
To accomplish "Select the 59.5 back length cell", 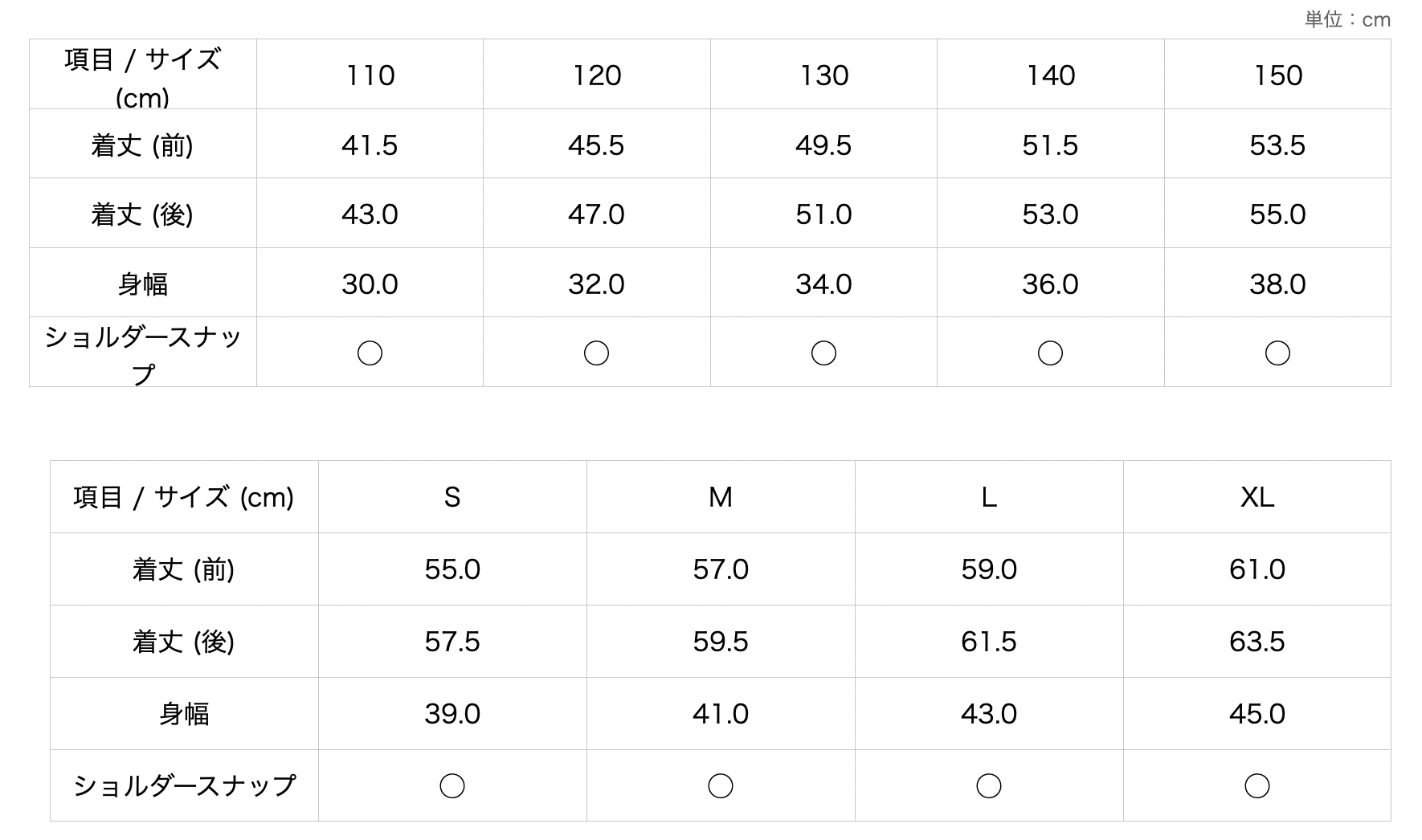I will coord(721,642).
